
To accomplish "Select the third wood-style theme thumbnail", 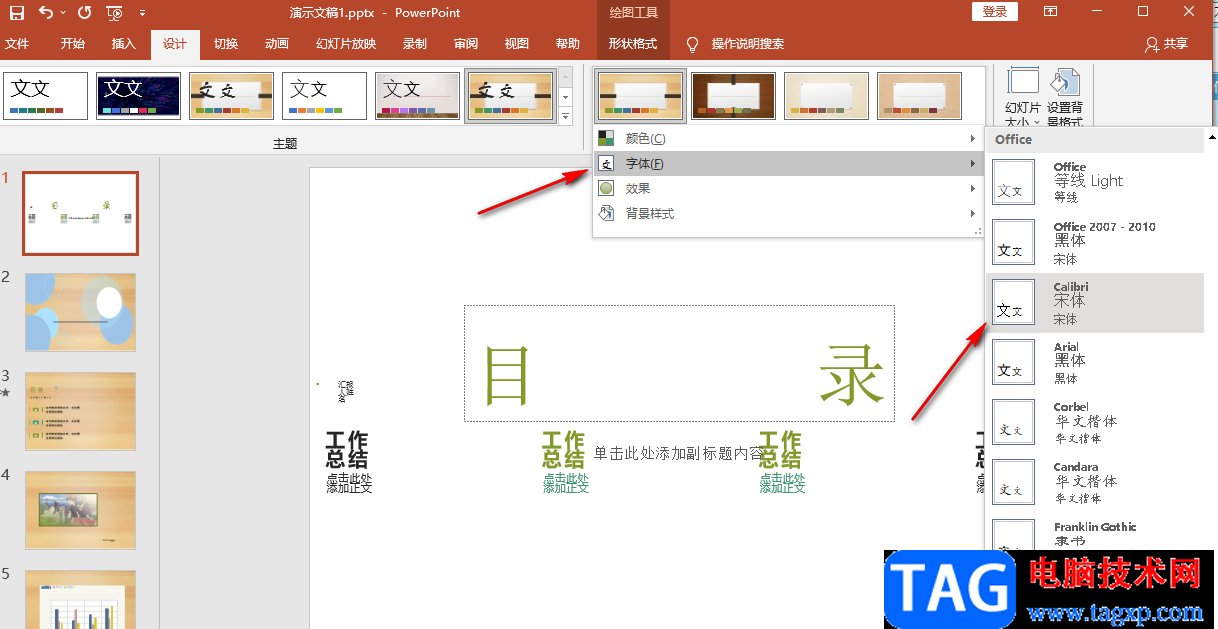I will tap(231, 96).
